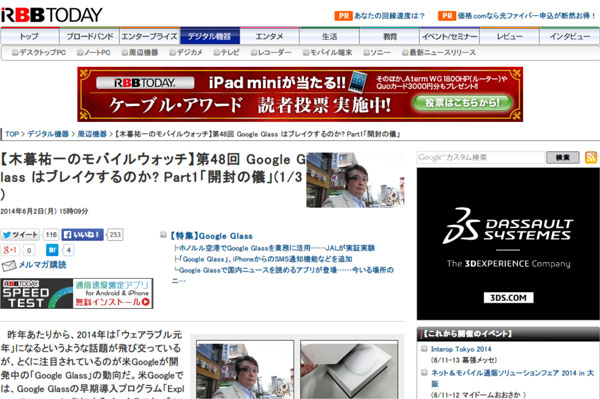
Task: Click the TOP breadcrumb link
Action: tap(12, 134)
